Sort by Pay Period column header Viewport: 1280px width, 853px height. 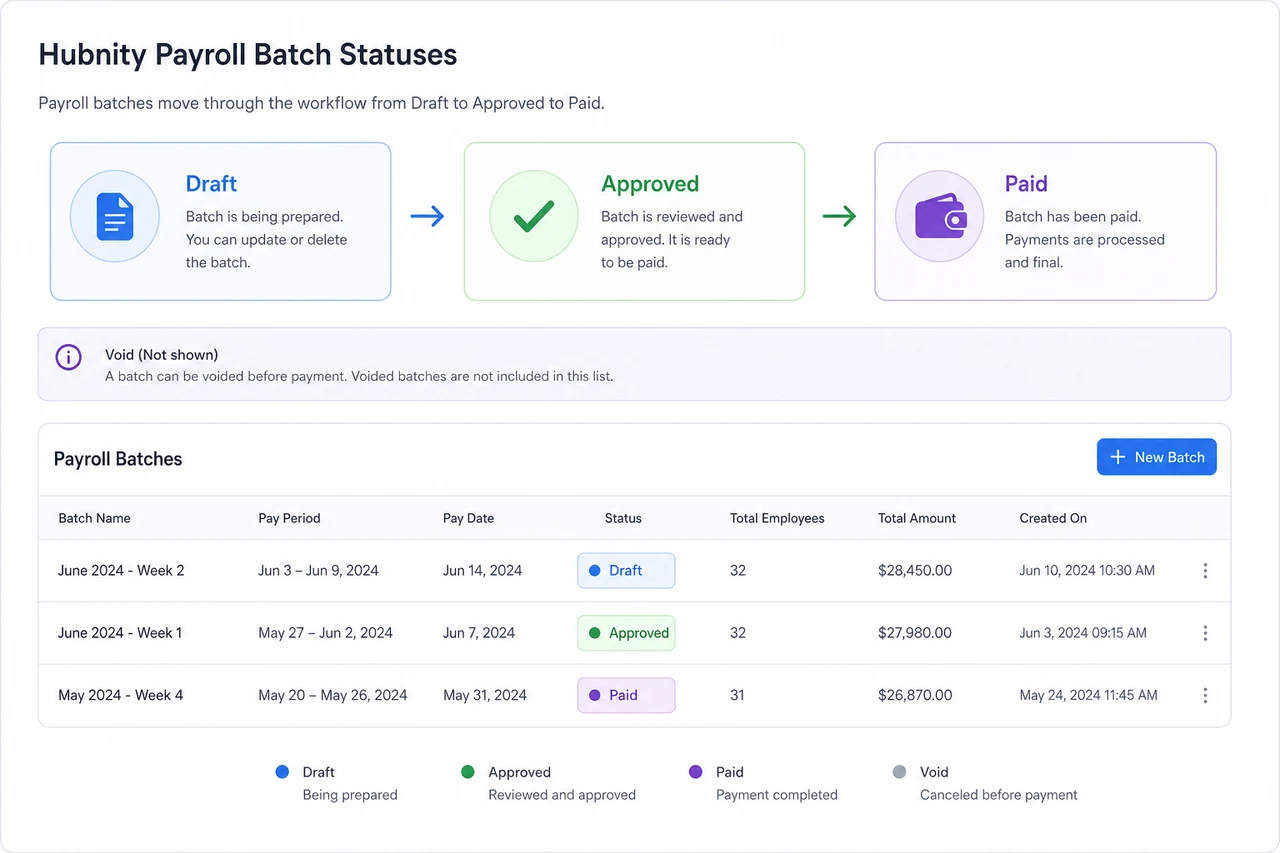tap(289, 518)
